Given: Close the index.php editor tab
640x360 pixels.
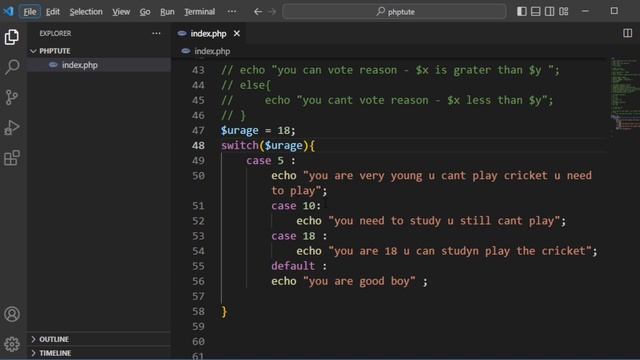Looking at the screenshot, I should [237, 33].
